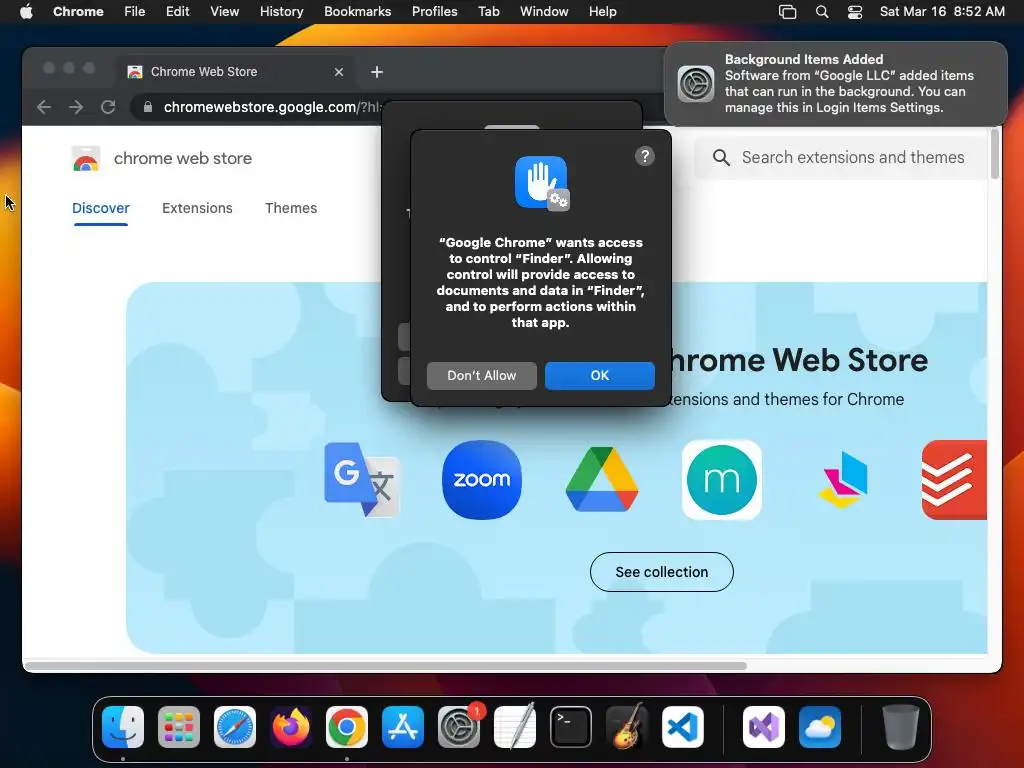Viewport: 1024px width, 768px height.
Task: Open the teal m extension icon
Action: (x=722, y=480)
